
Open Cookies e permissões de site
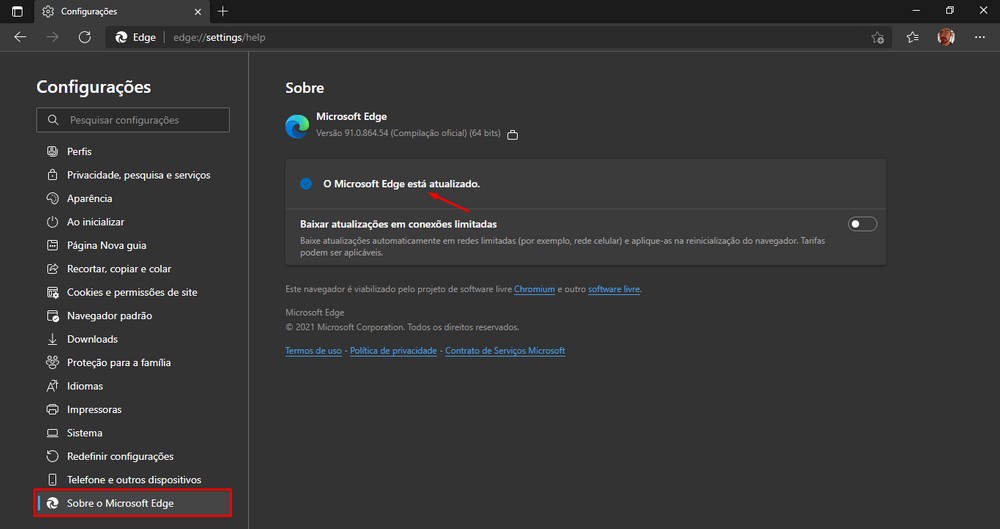tap(131, 292)
